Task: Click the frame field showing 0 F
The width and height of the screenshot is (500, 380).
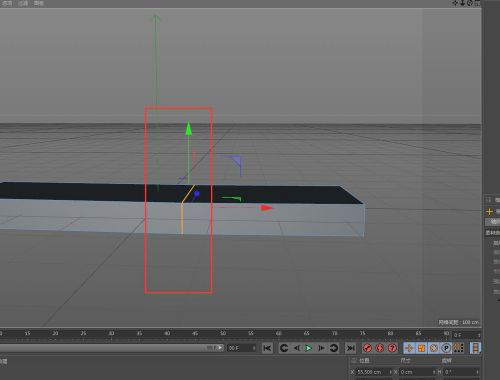Action: click(466, 335)
